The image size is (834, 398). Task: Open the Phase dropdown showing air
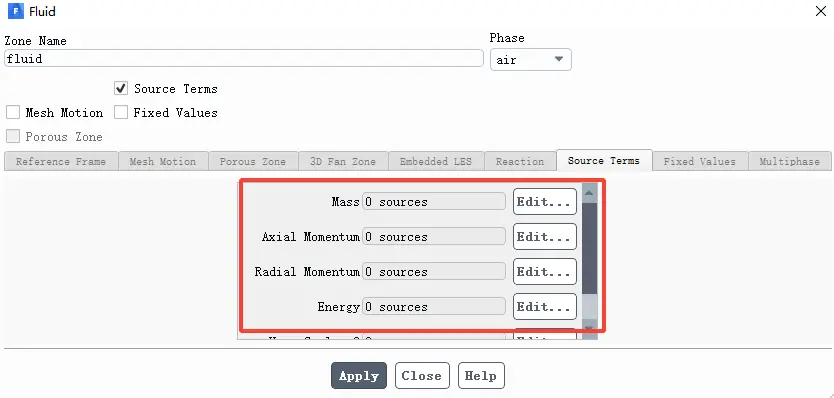click(x=530, y=60)
